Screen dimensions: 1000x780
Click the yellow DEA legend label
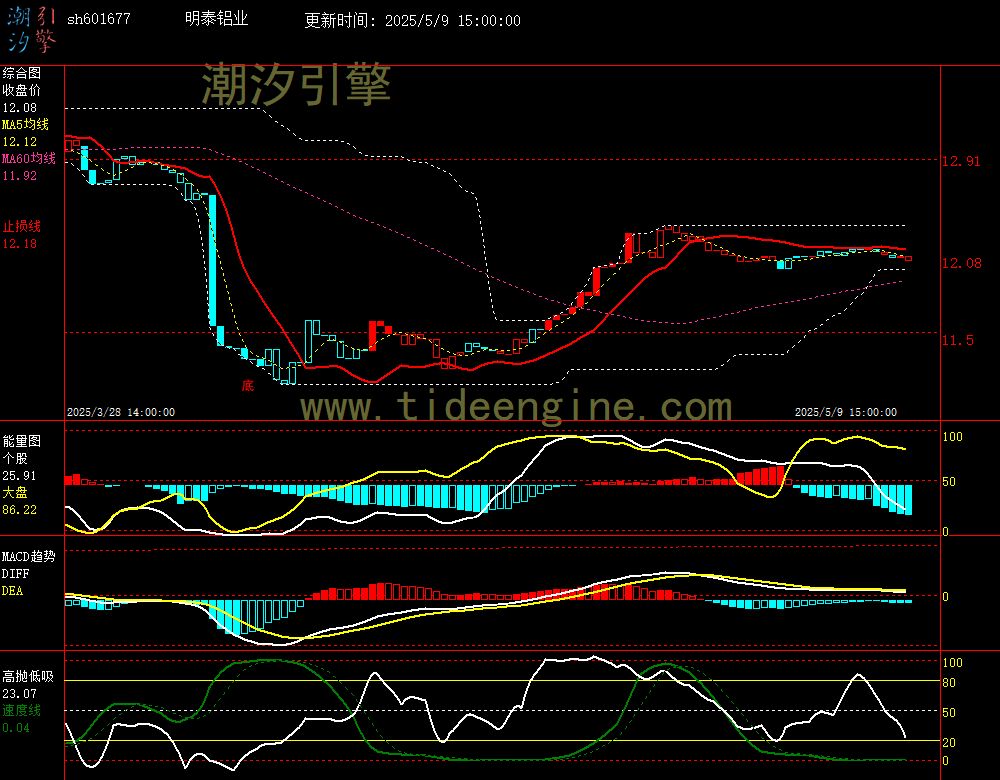(x=13, y=591)
